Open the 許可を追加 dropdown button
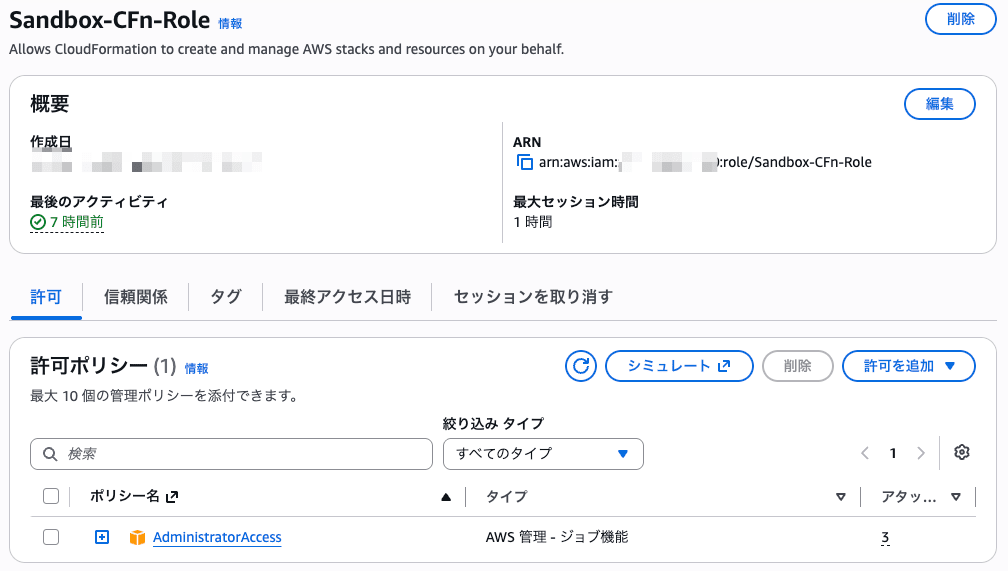Image resolution: width=1008 pixels, height=571 pixels. [908, 366]
